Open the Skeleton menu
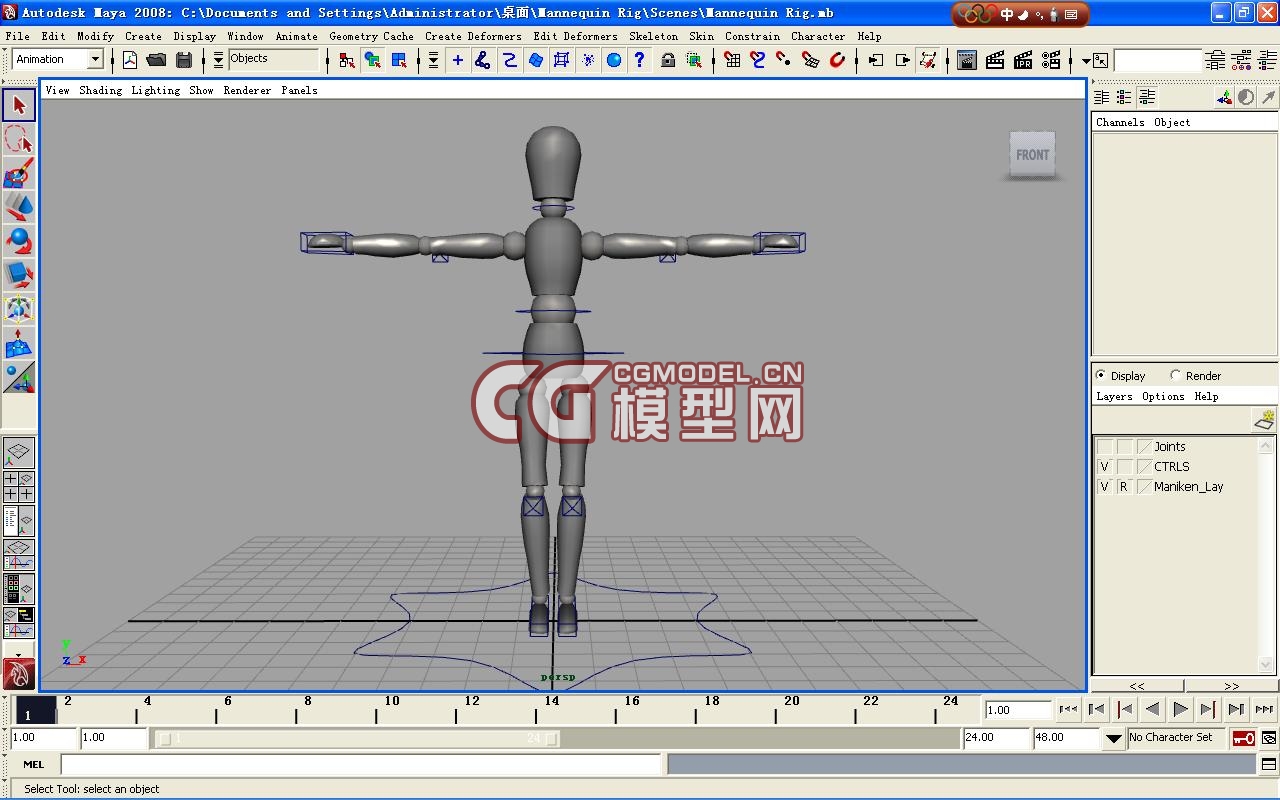This screenshot has width=1280, height=800. 653,36
